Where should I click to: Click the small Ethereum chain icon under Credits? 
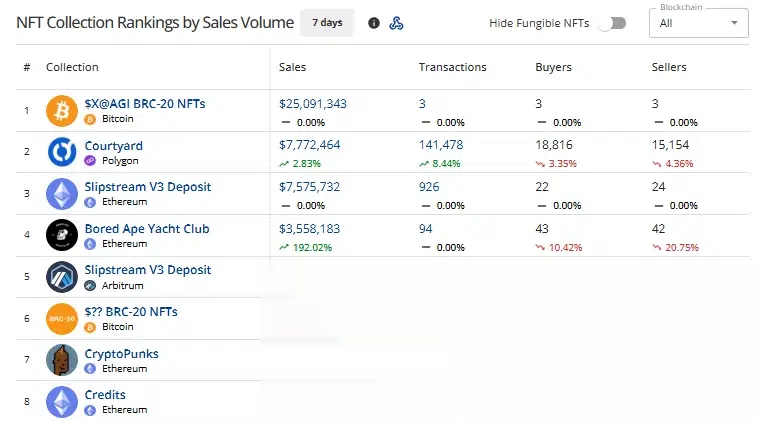(x=90, y=410)
